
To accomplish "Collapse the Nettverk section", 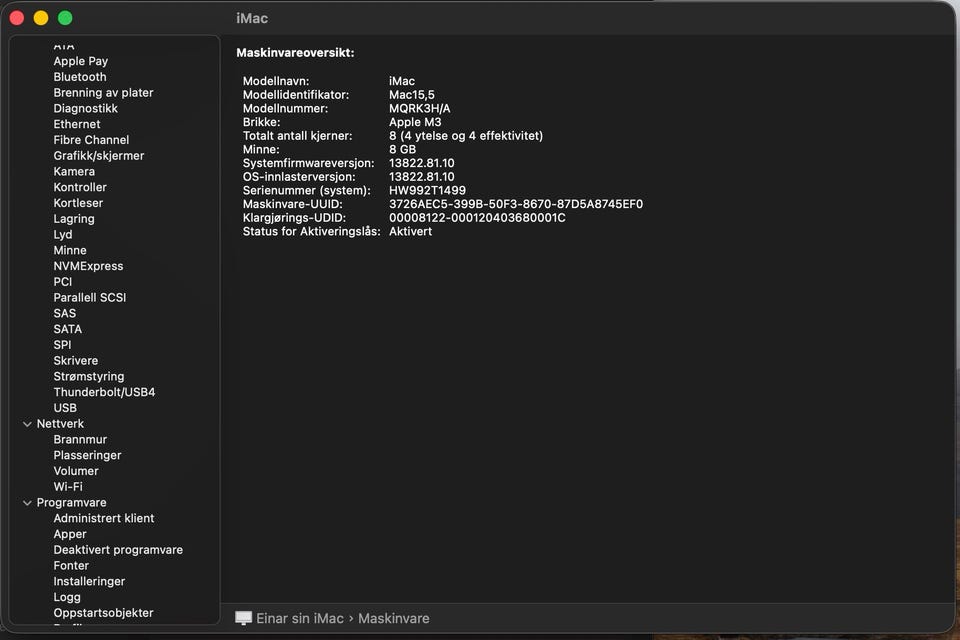I will (x=27, y=424).
